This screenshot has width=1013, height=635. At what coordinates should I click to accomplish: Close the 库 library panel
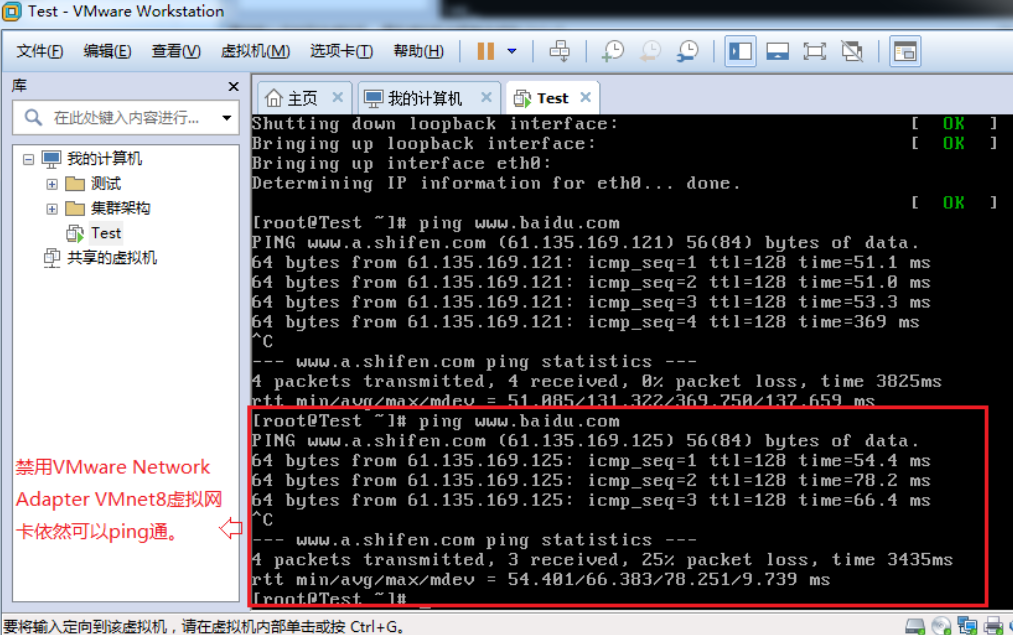coord(233,86)
